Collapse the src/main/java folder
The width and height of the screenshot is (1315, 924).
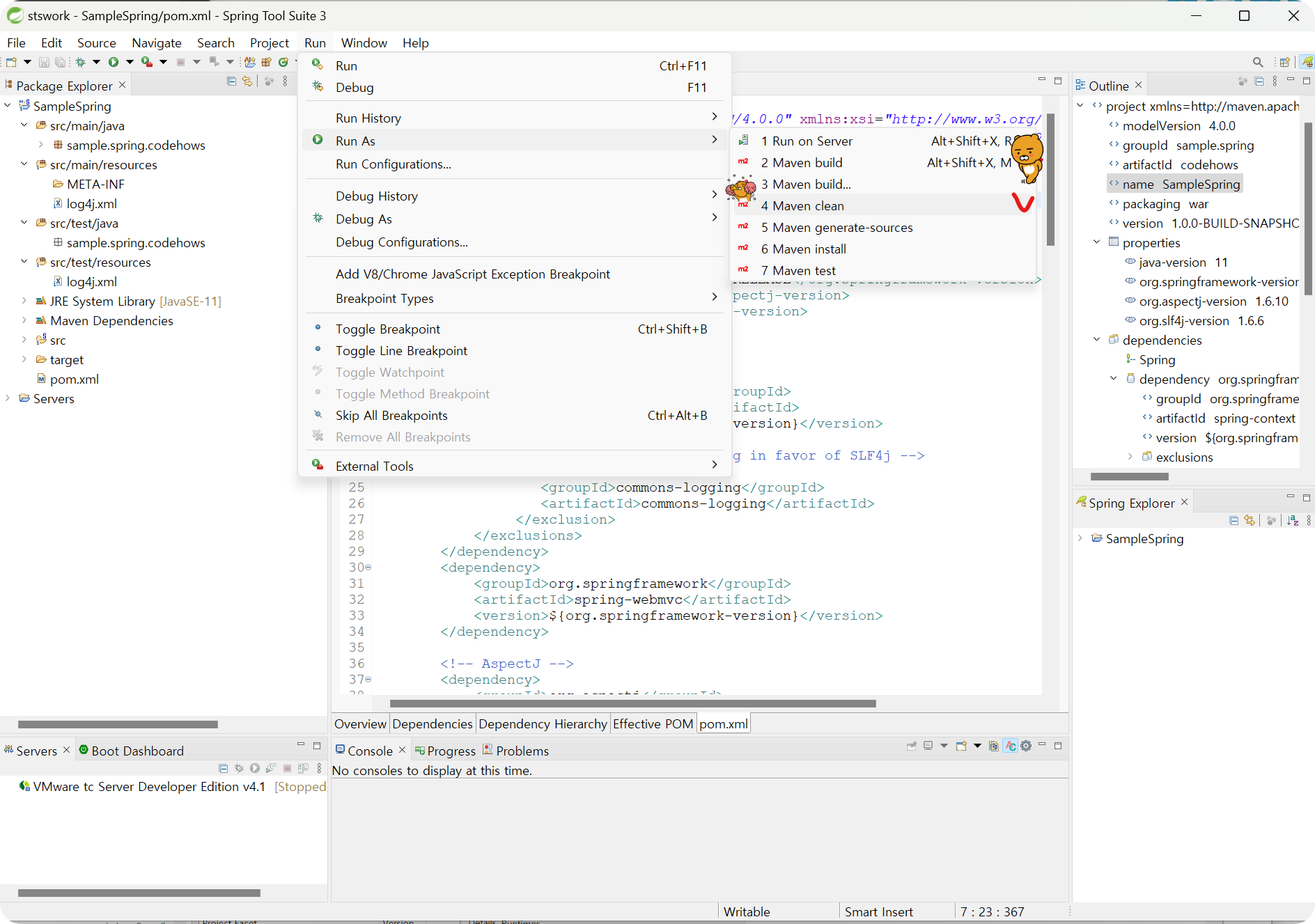(x=24, y=125)
